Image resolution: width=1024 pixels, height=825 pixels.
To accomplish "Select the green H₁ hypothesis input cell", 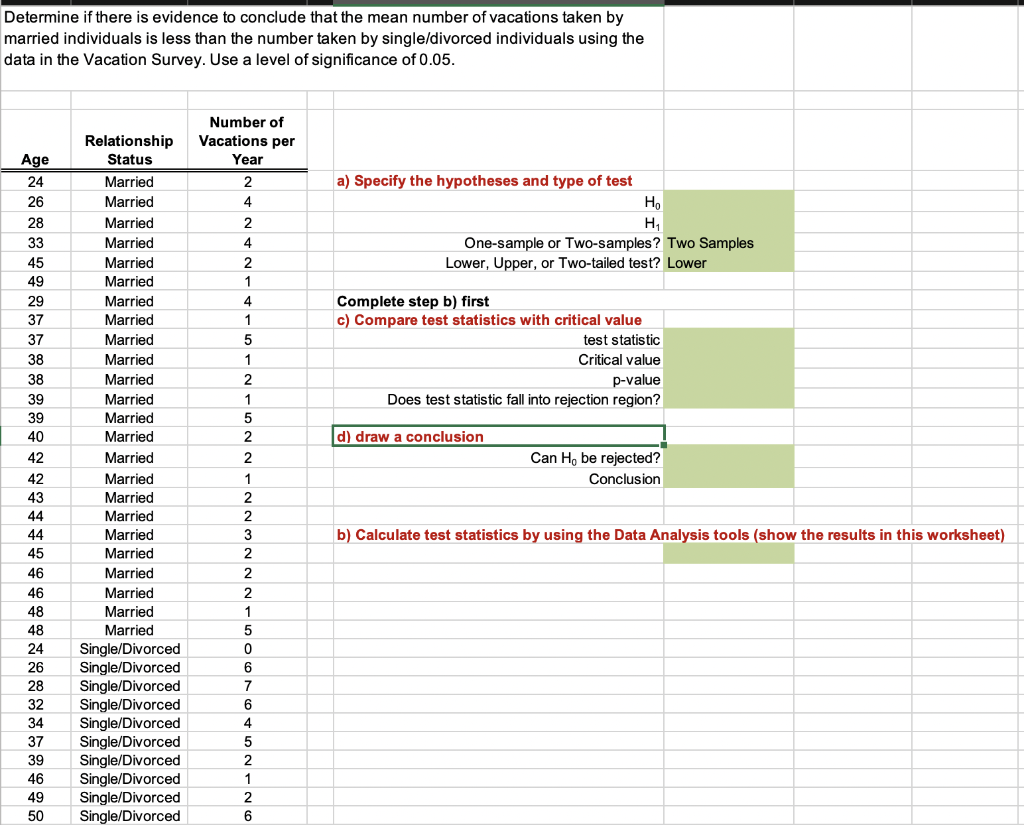I will pos(728,223).
